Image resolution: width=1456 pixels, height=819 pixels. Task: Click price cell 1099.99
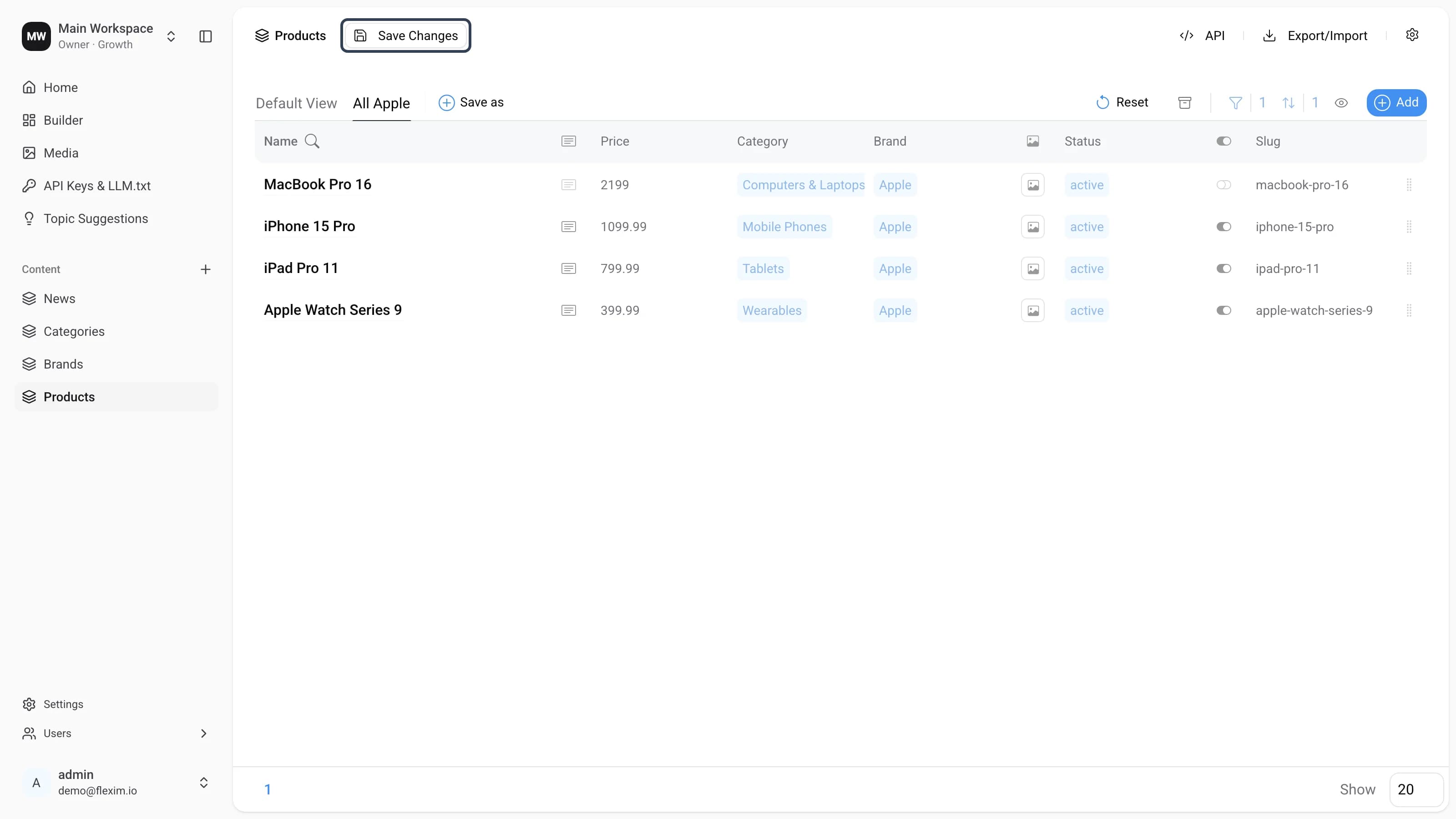623,227
